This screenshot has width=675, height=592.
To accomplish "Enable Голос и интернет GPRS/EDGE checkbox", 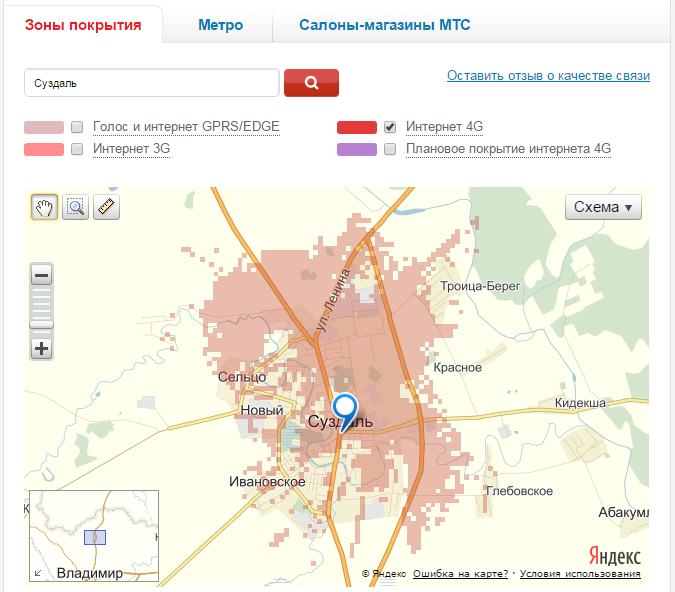I will click(x=77, y=127).
